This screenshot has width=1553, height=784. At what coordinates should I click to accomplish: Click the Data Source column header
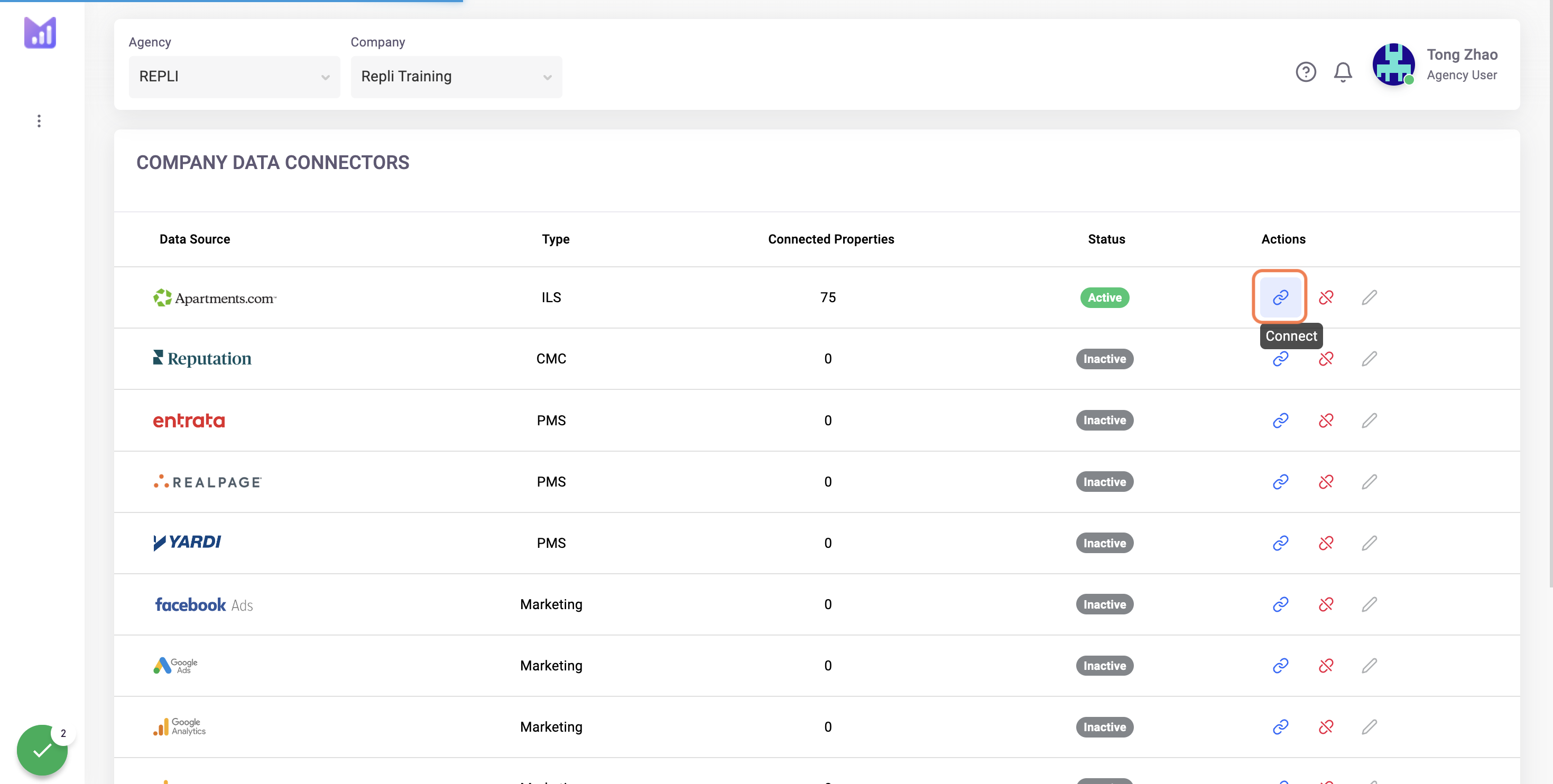click(x=195, y=239)
